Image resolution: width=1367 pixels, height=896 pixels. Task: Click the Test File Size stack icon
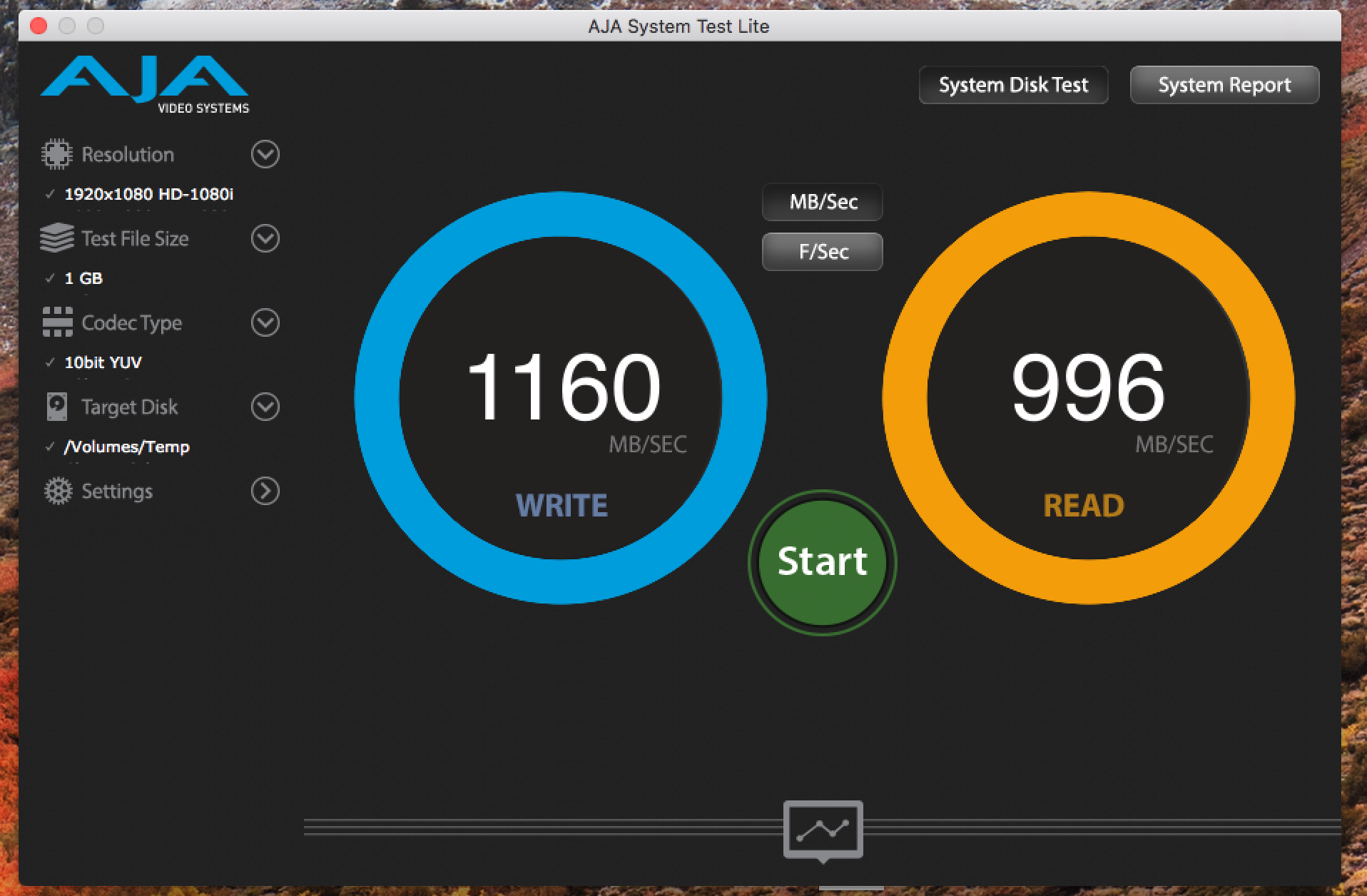(x=56, y=238)
